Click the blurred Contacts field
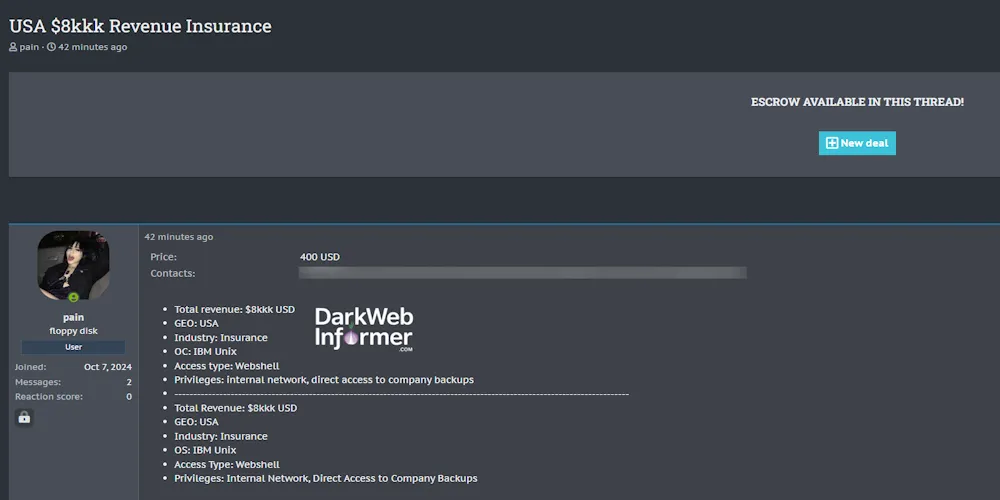Screen dimensions: 1000x500 point(522,273)
